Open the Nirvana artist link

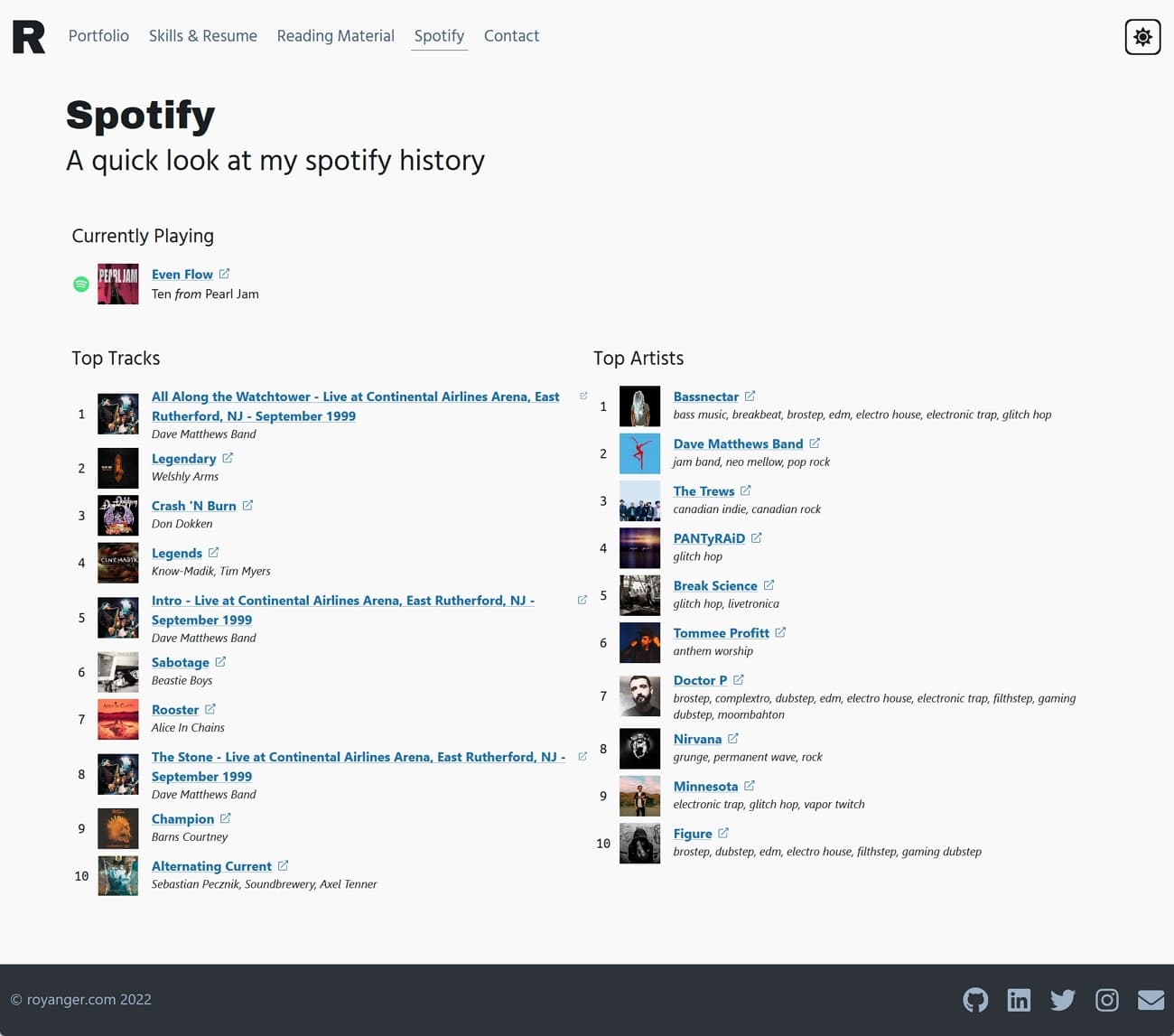click(697, 739)
